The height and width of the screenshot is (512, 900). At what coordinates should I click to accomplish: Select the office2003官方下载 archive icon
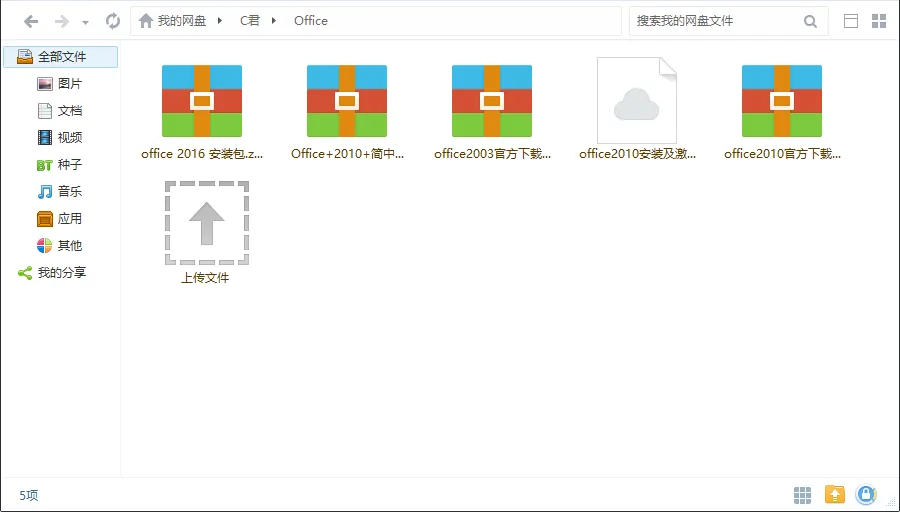(492, 101)
